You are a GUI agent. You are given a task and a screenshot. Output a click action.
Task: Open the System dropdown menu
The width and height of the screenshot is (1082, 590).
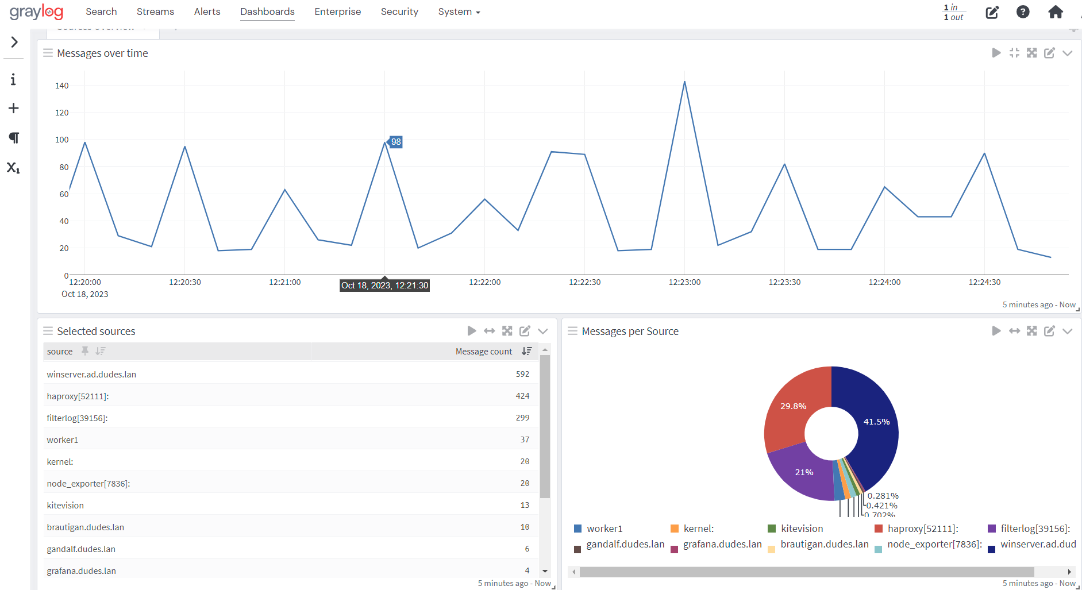pos(459,12)
